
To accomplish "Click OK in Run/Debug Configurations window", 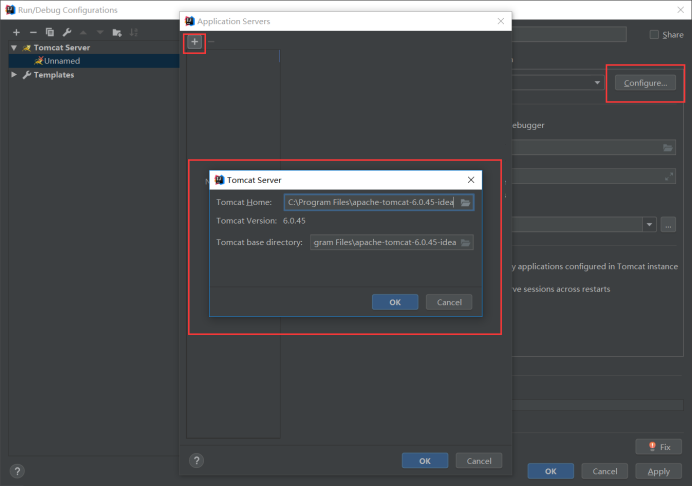I will tap(551, 472).
